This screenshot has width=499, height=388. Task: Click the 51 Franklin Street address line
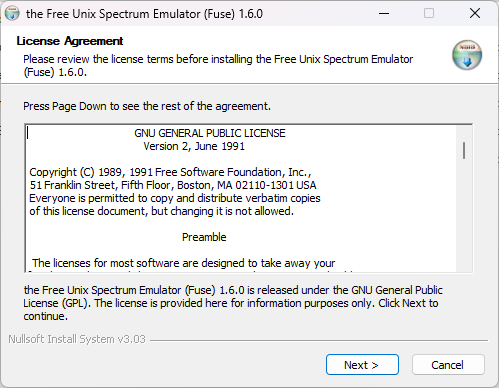pyautogui.click(x=173, y=185)
